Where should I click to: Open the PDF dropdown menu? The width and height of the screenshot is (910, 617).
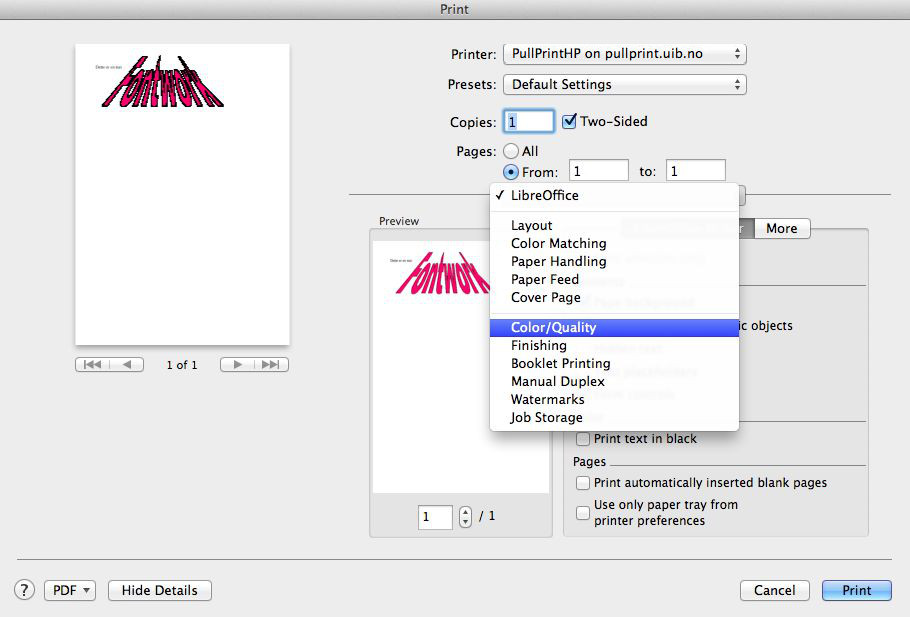(70, 590)
